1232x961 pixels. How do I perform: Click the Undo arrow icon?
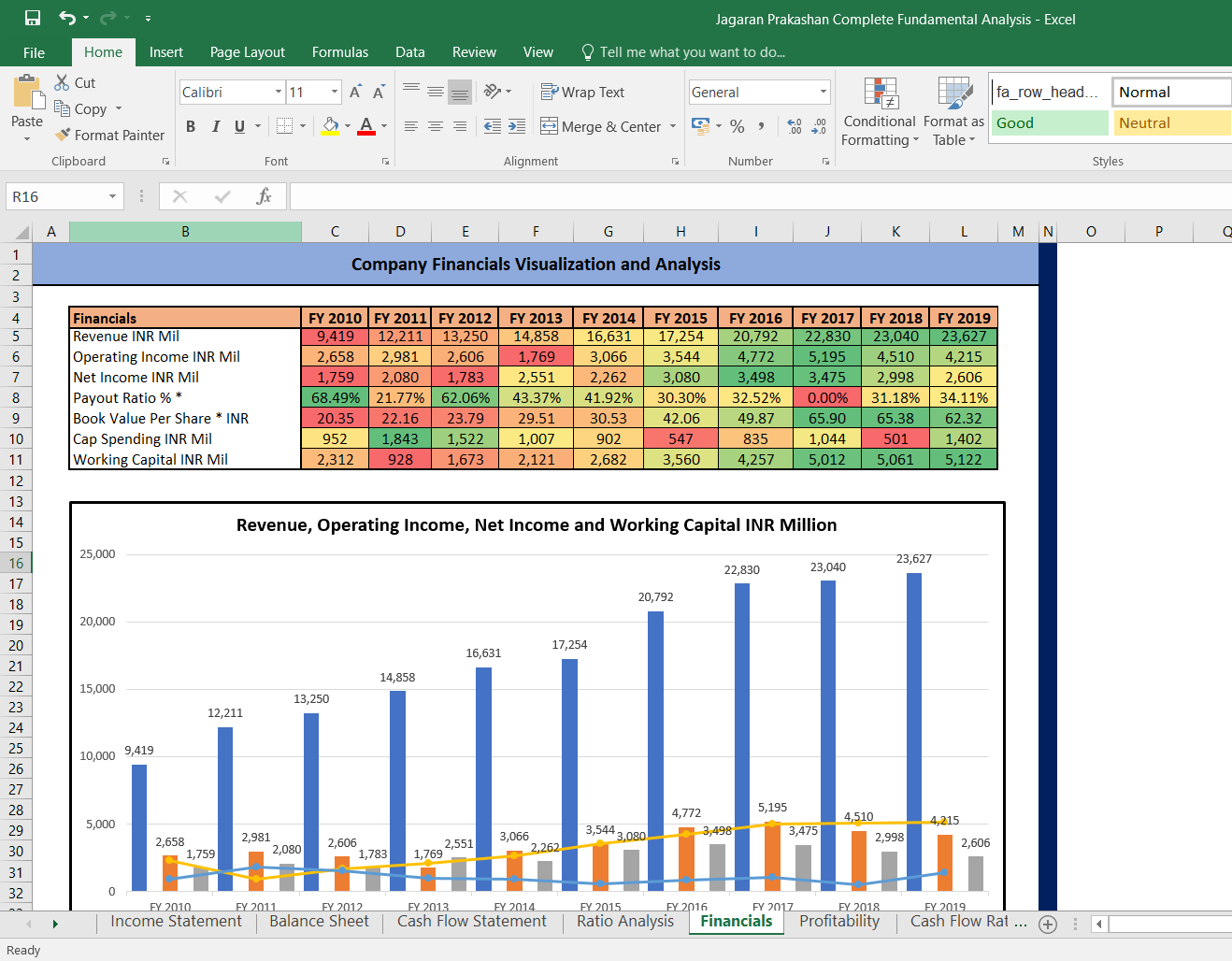(x=66, y=18)
